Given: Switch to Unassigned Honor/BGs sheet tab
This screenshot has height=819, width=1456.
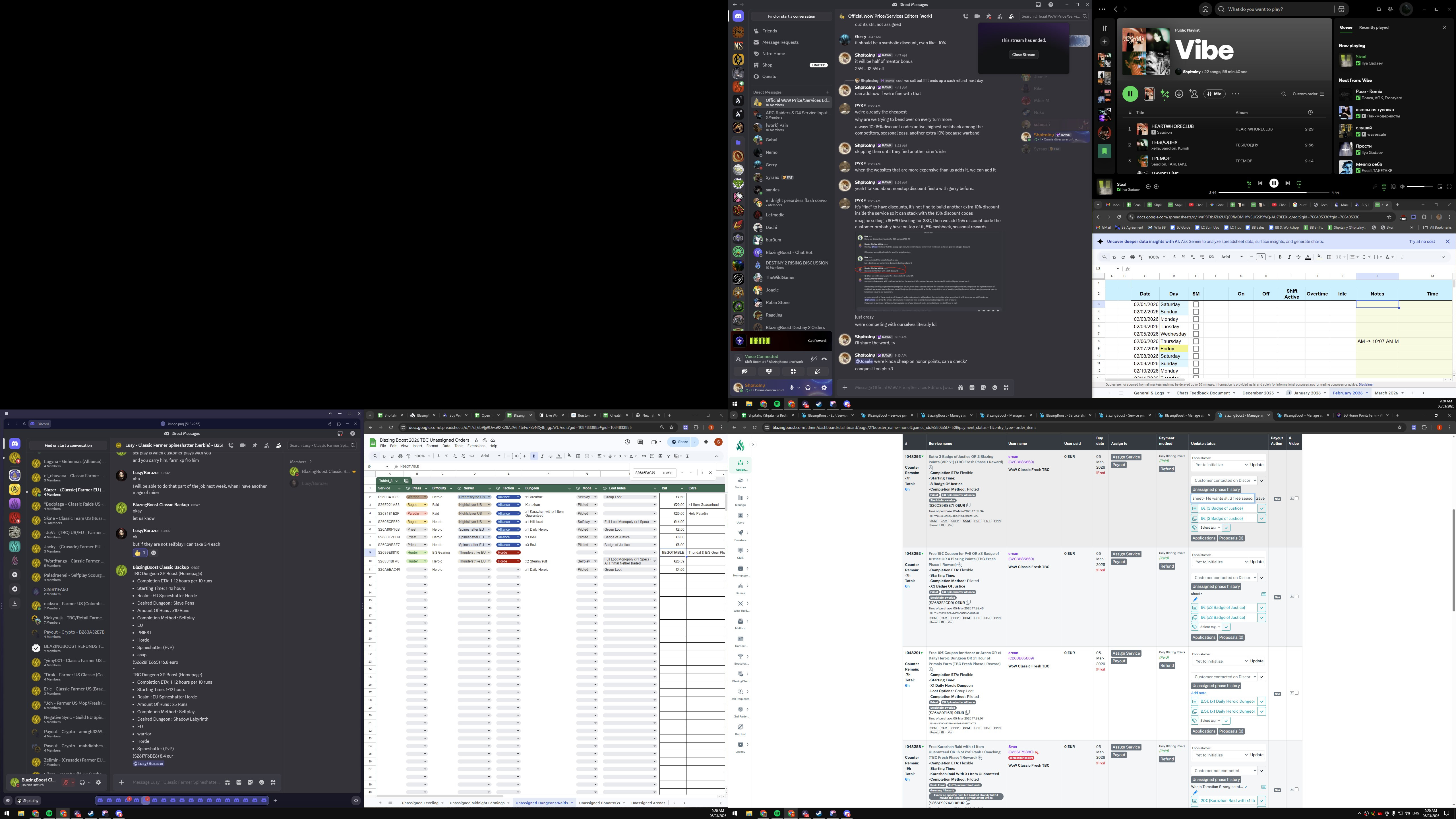Looking at the screenshot, I should (x=599, y=803).
